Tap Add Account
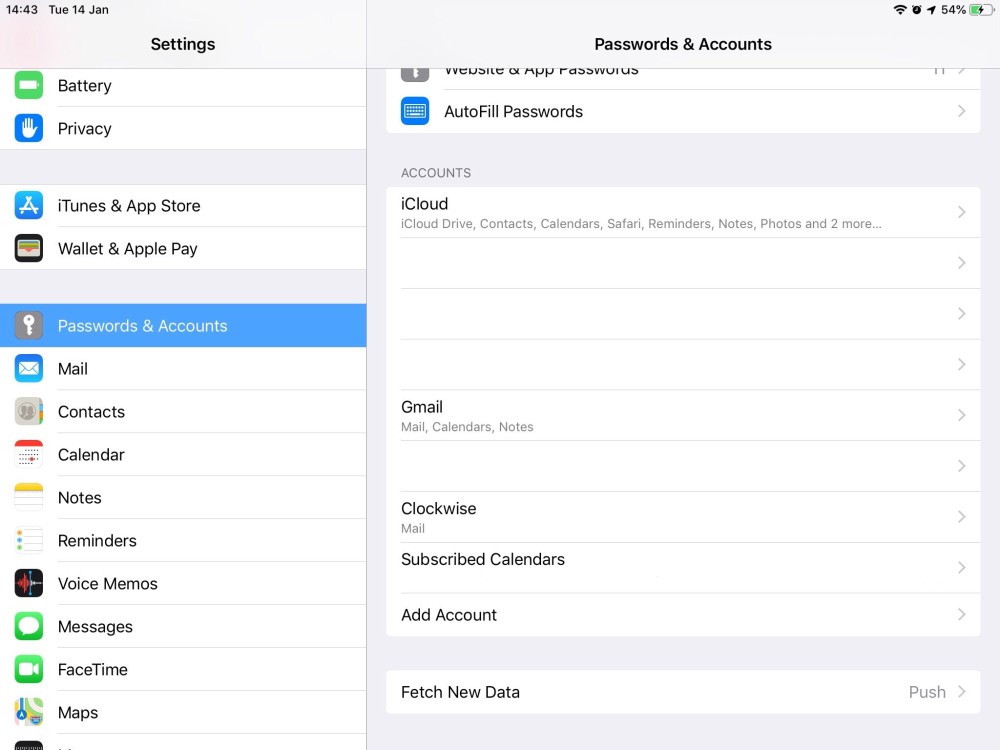The height and width of the screenshot is (750, 1000). 683,614
